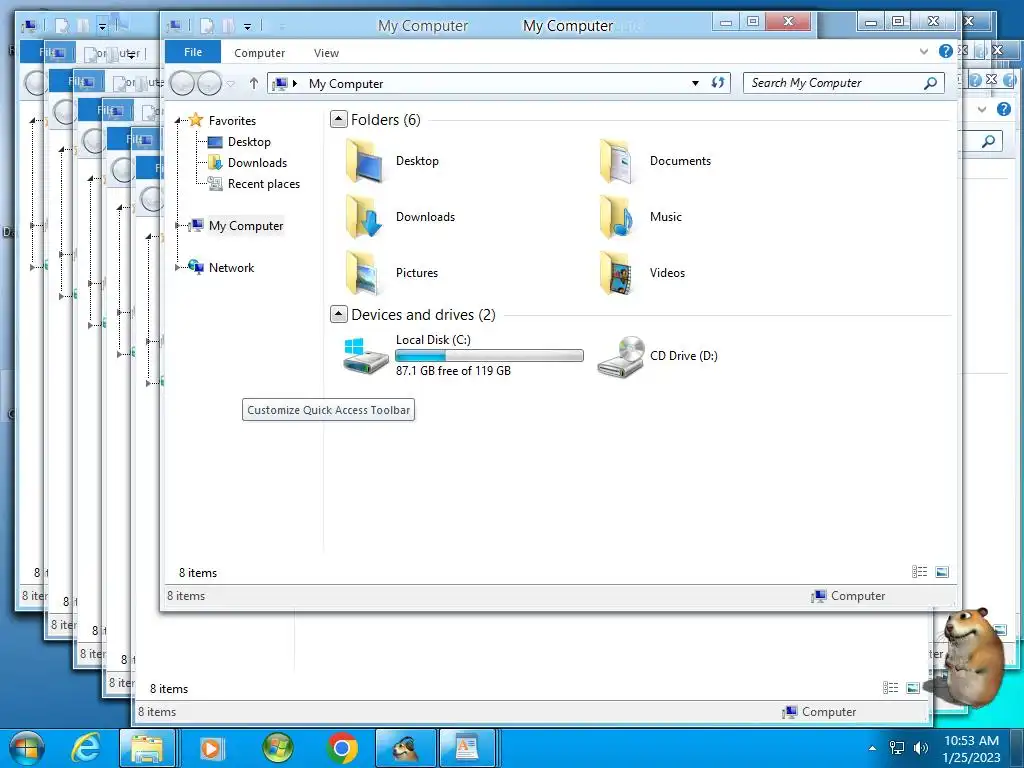Click the Back navigation button in the front window
Viewport: 1024px width, 768px height.
pyautogui.click(x=182, y=84)
